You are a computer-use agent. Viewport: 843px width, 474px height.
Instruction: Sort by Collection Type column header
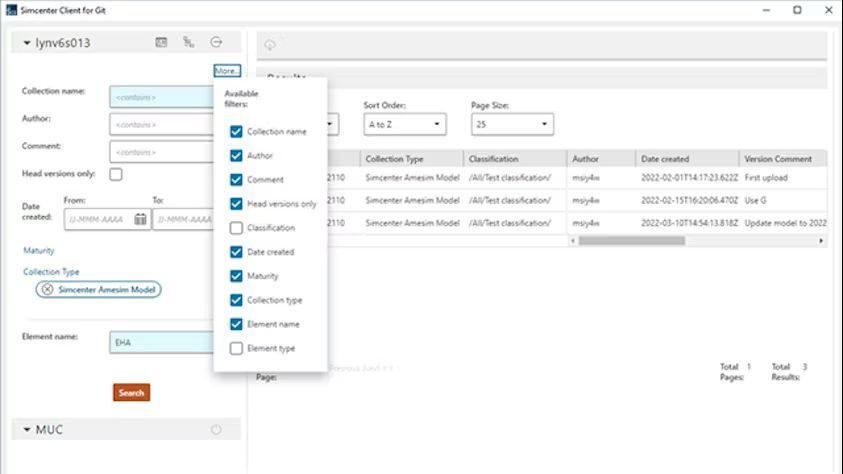tap(412, 159)
